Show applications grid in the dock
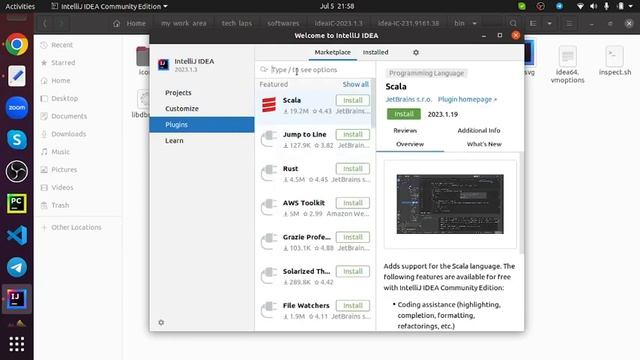This screenshot has height=360, width=640. [x=17, y=344]
